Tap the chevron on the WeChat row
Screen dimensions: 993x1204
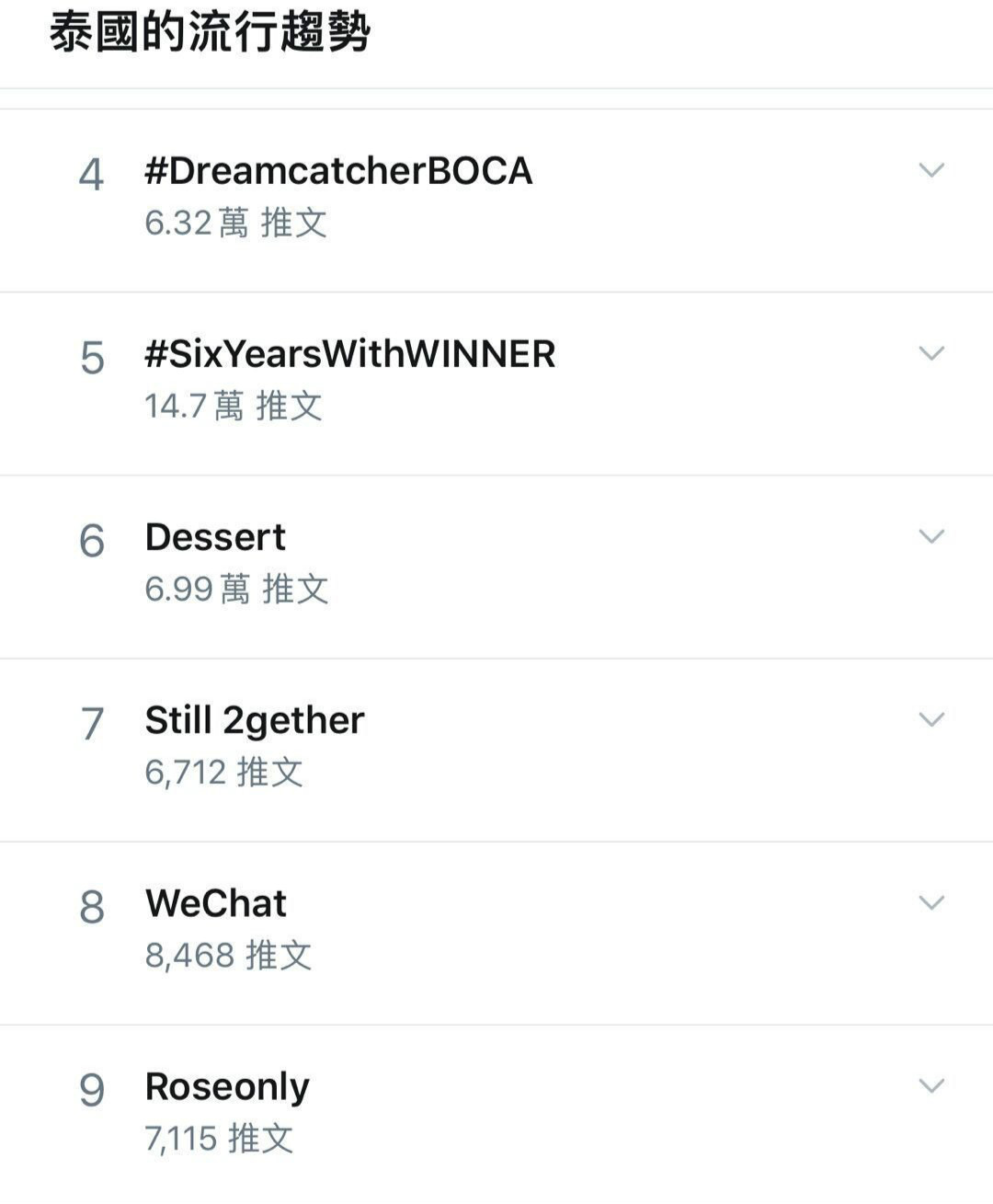tap(931, 902)
